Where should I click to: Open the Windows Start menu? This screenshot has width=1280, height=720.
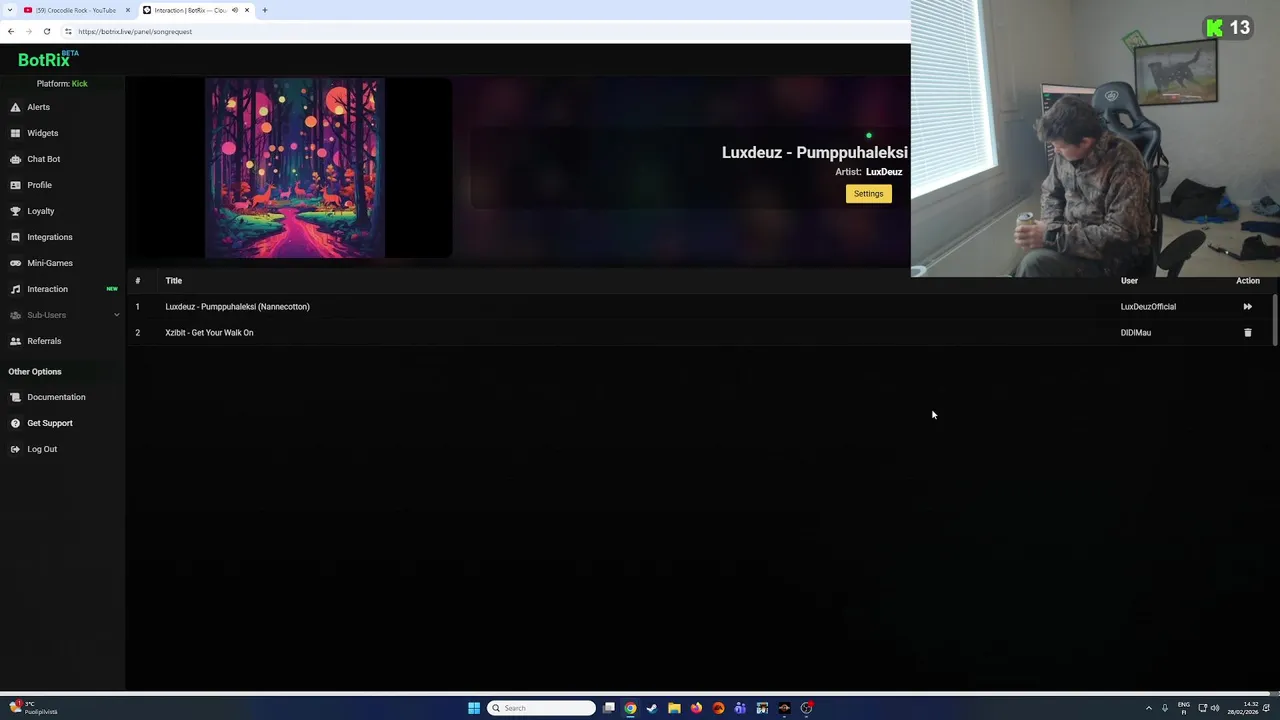(474, 708)
